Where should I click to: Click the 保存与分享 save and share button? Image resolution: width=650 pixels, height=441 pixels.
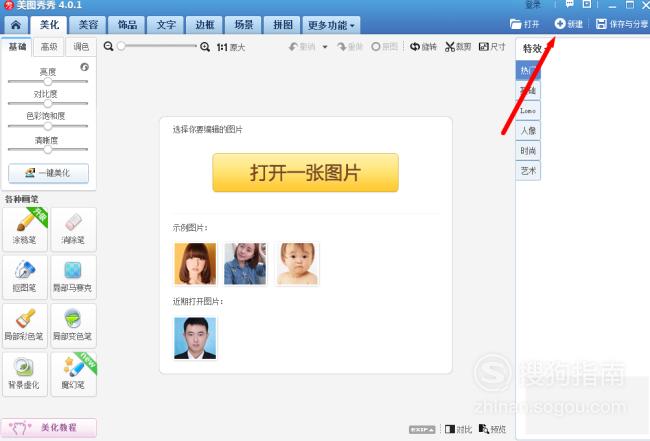[622, 24]
